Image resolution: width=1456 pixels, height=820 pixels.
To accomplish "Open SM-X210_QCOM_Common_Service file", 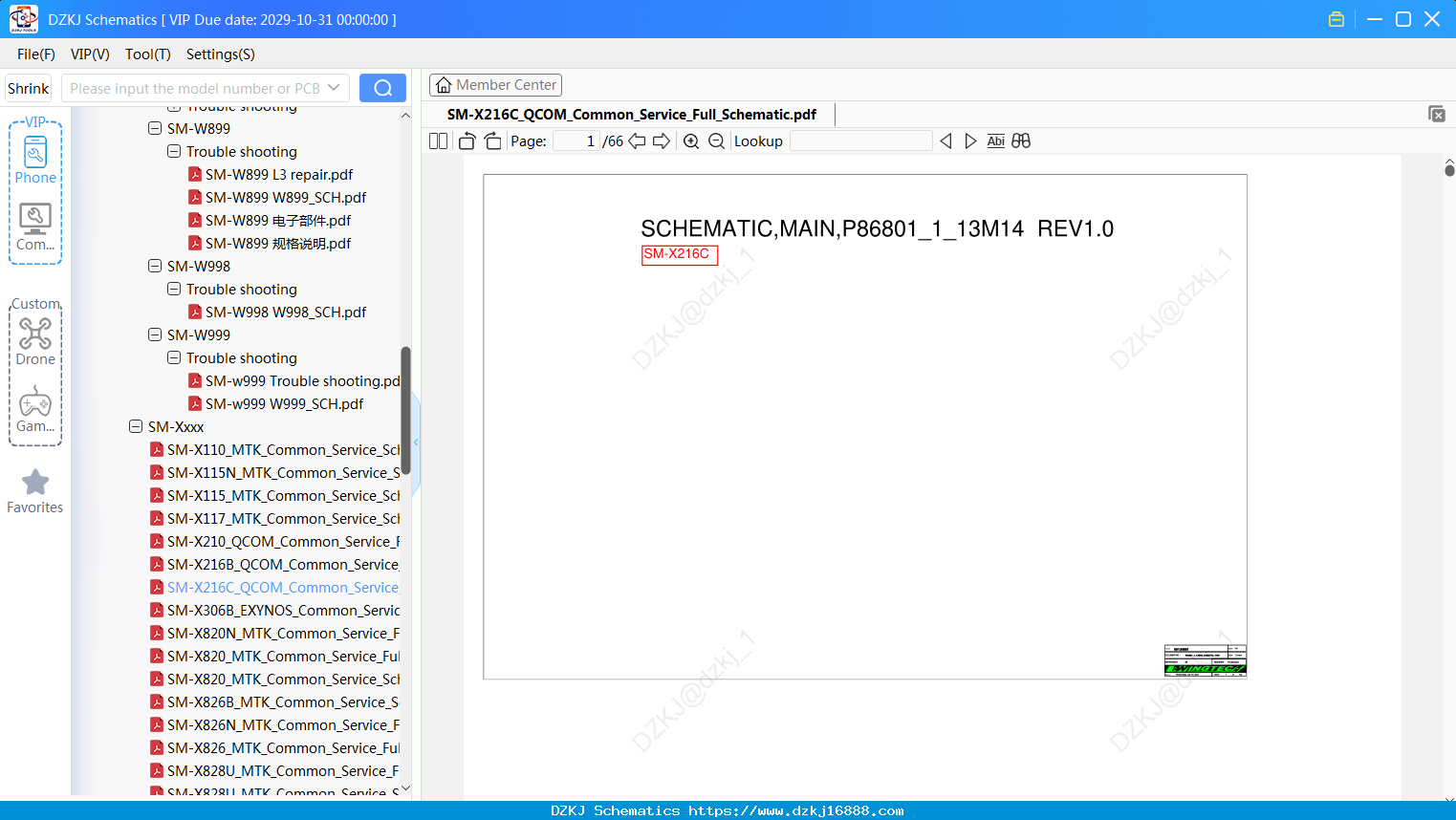I will coord(275,541).
